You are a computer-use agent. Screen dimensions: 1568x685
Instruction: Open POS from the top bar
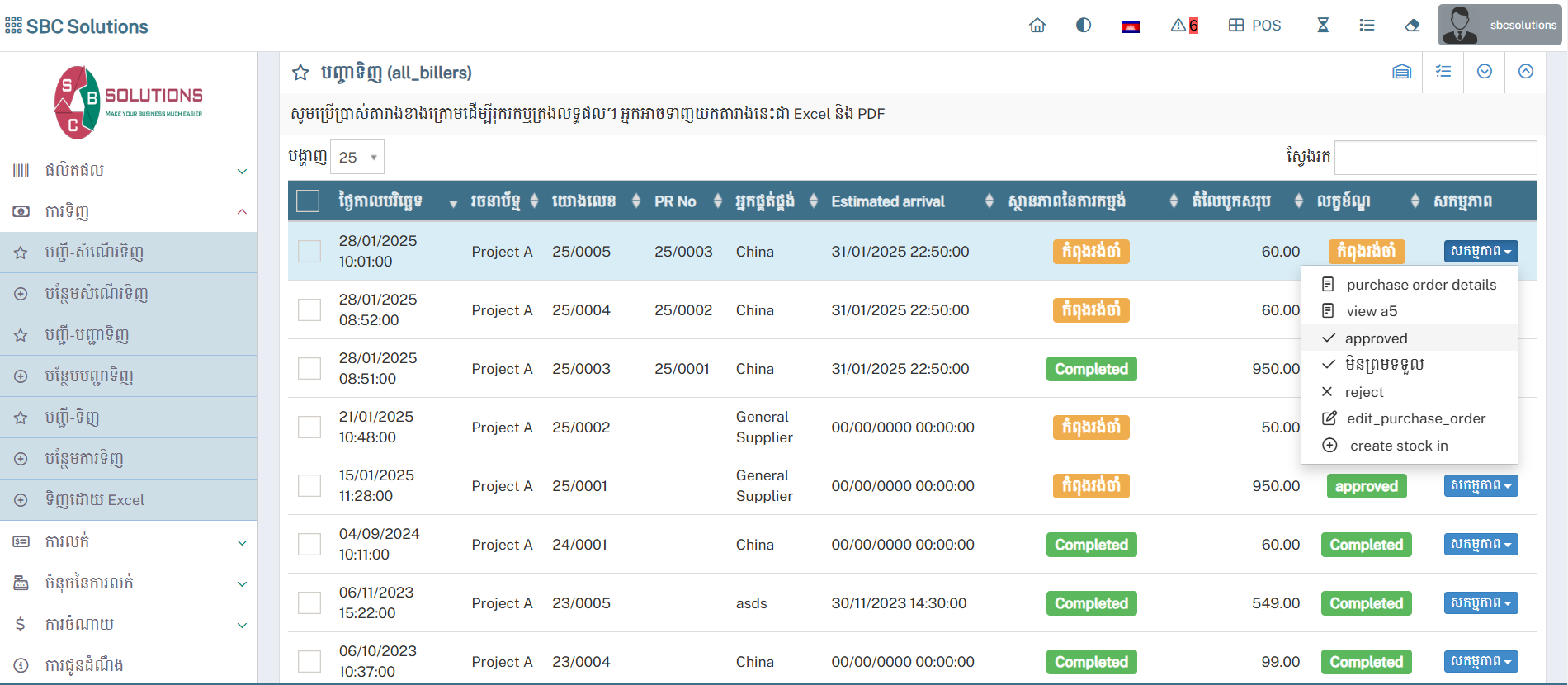pos(1254,26)
